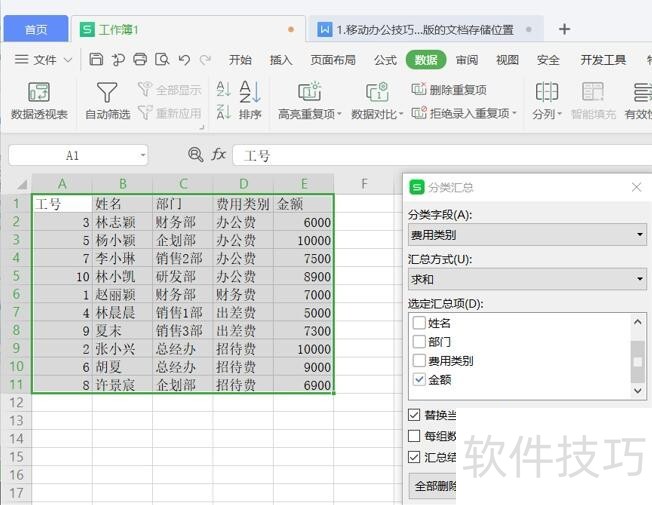
Task: Click the formula bar input field
Action: click(442, 156)
